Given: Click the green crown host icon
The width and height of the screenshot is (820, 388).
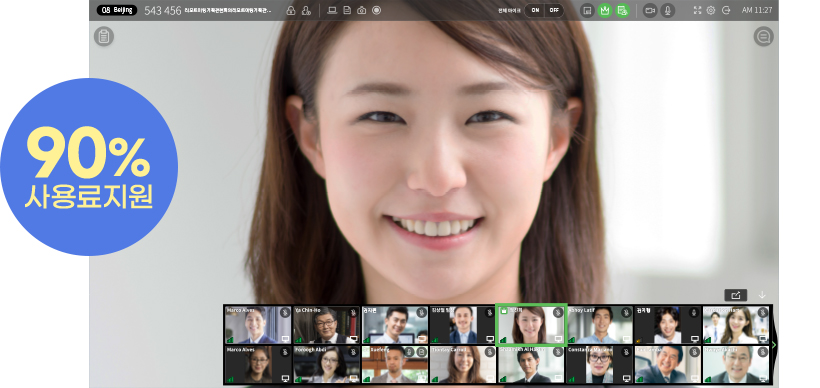Looking at the screenshot, I should click(605, 10).
